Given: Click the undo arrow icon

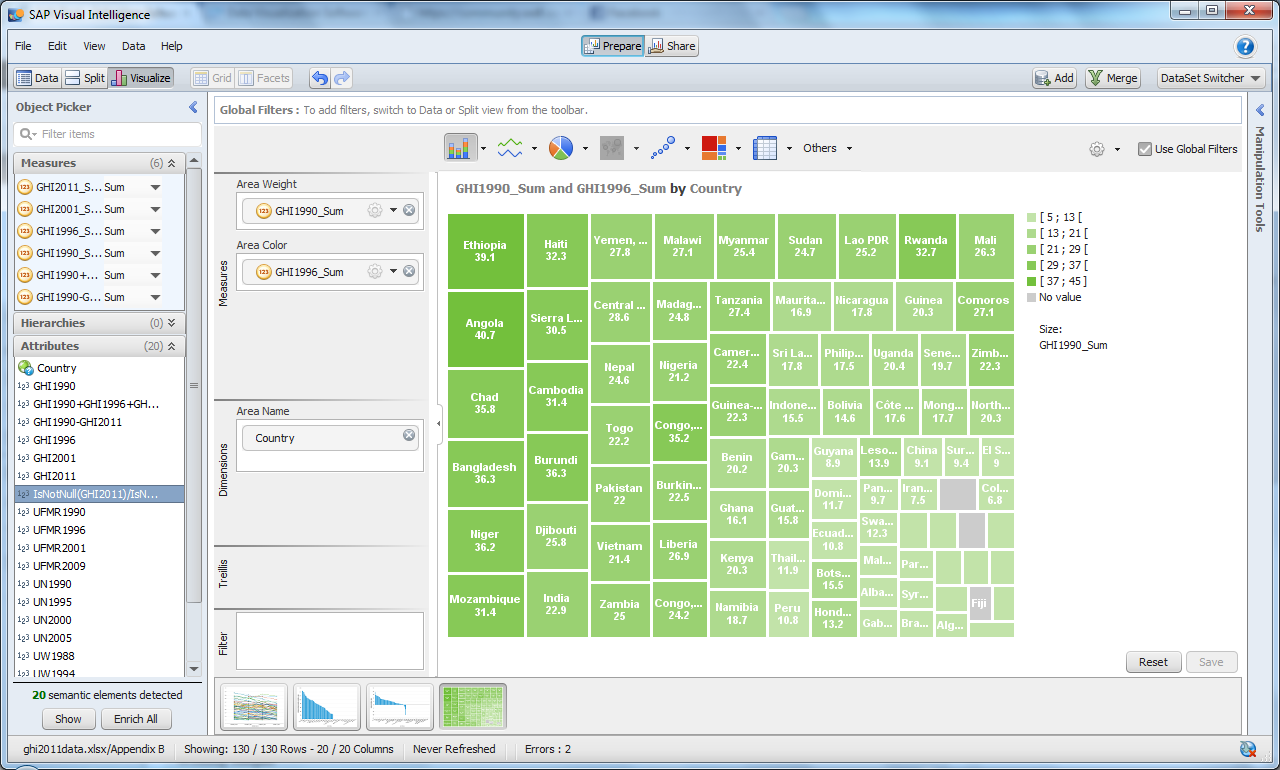Looking at the screenshot, I should pyautogui.click(x=319, y=77).
